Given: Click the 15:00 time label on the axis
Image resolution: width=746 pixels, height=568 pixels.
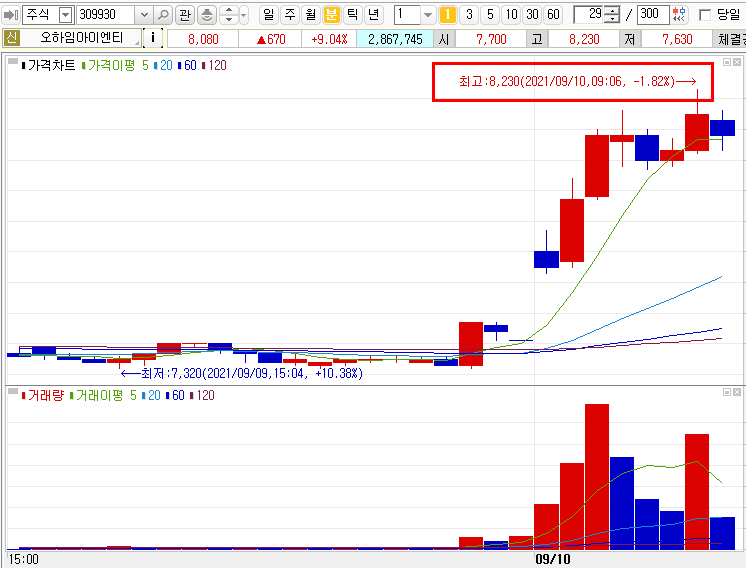Looking at the screenshot, I should click(23, 559).
